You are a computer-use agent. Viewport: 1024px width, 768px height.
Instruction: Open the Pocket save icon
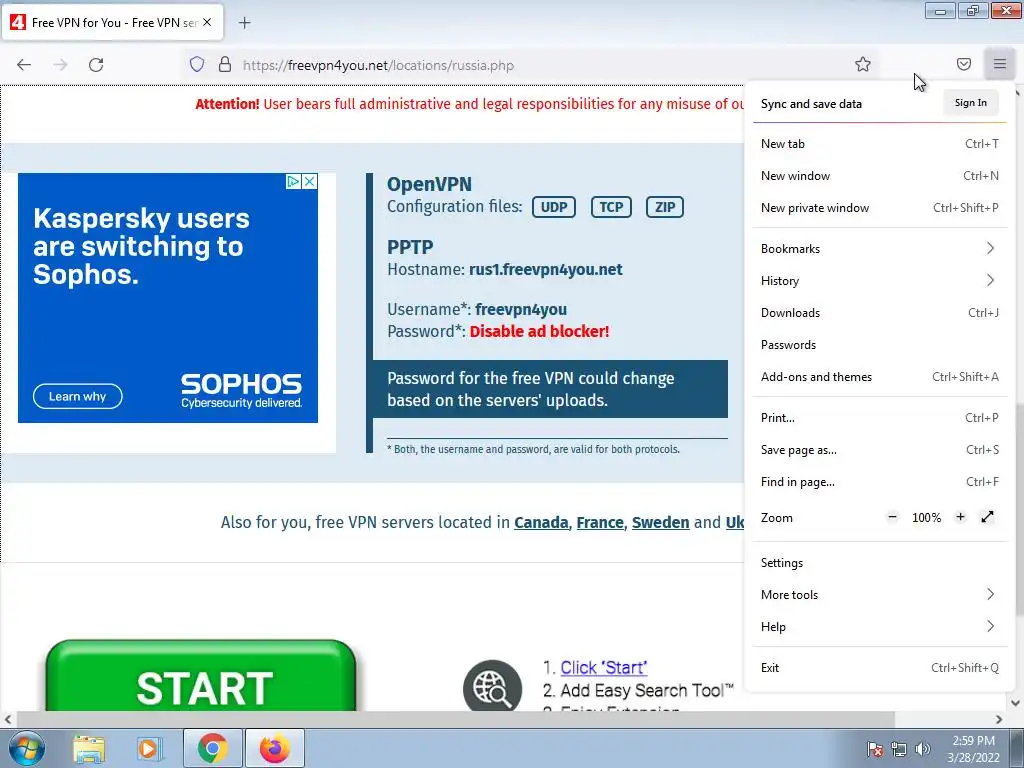point(964,64)
